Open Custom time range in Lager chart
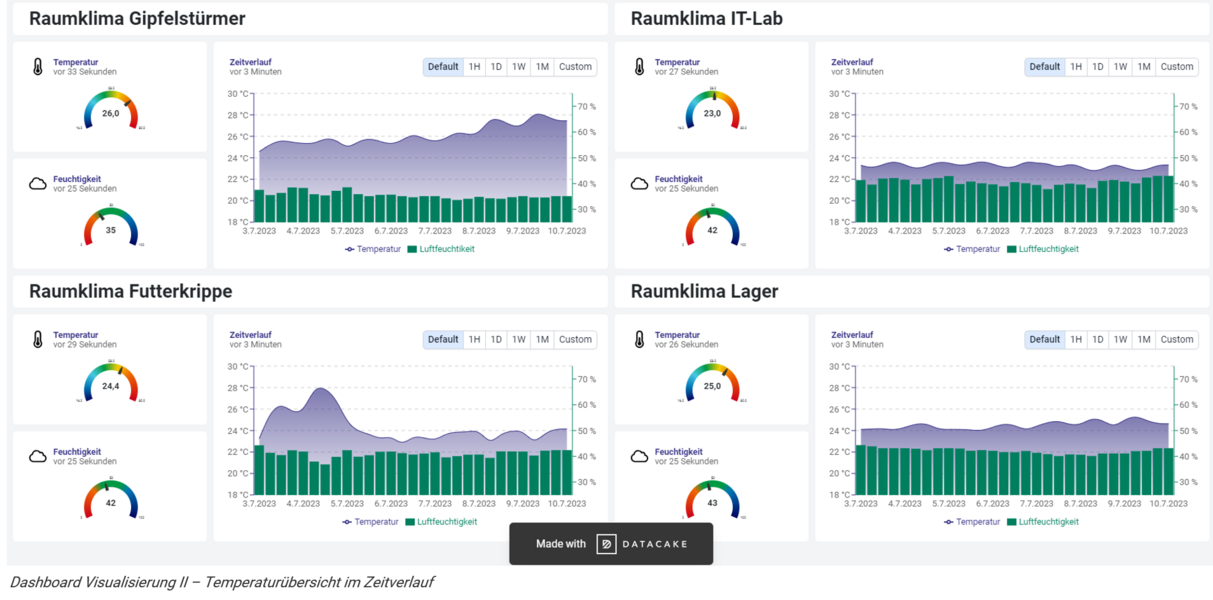 coord(1176,340)
